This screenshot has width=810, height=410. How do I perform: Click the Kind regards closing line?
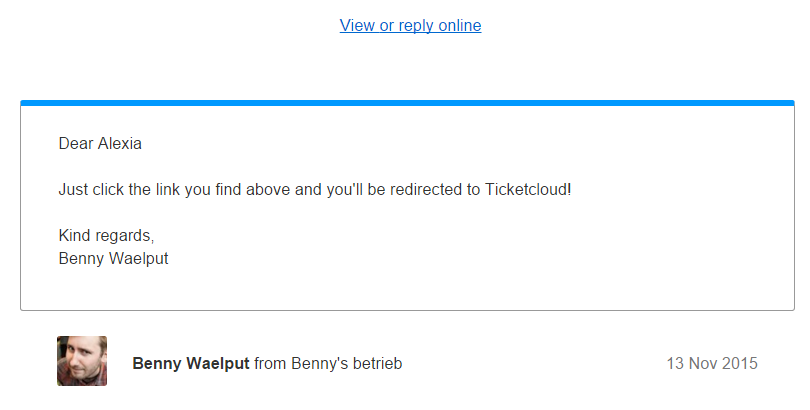[x=106, y=235]
